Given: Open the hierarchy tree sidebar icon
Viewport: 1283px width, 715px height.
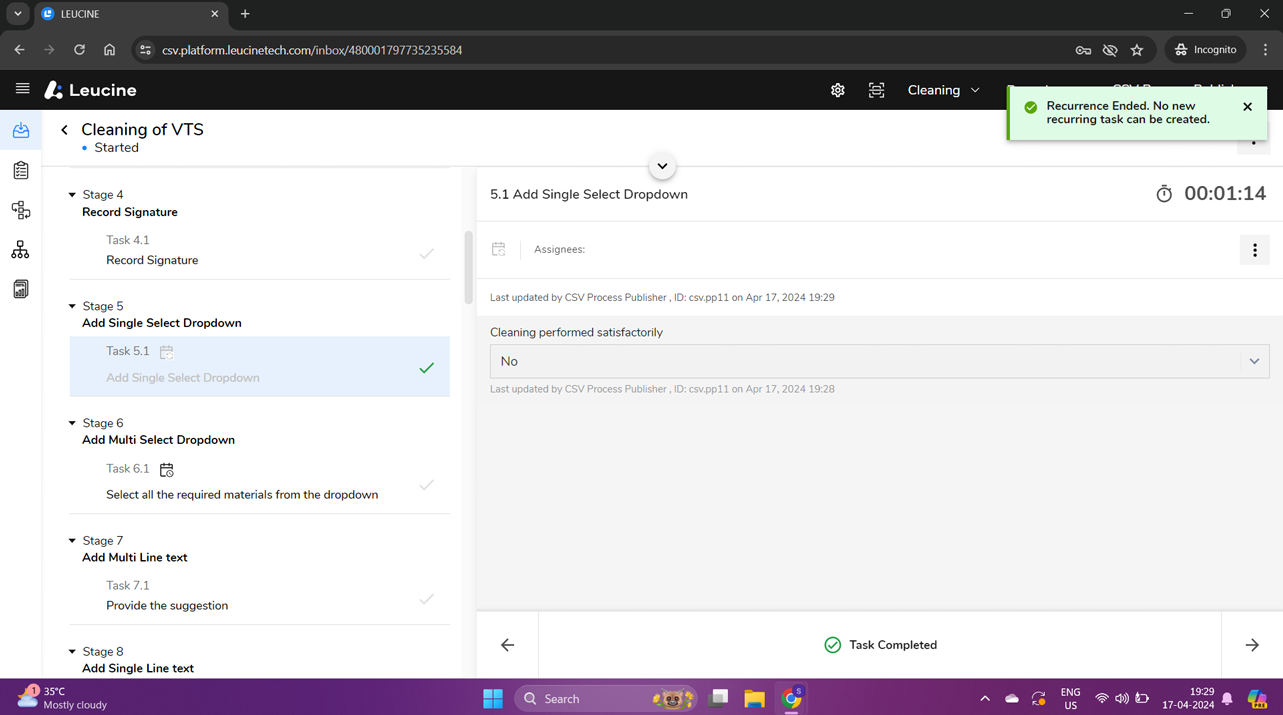Looking at the screenshot, I should click(21, 250).
